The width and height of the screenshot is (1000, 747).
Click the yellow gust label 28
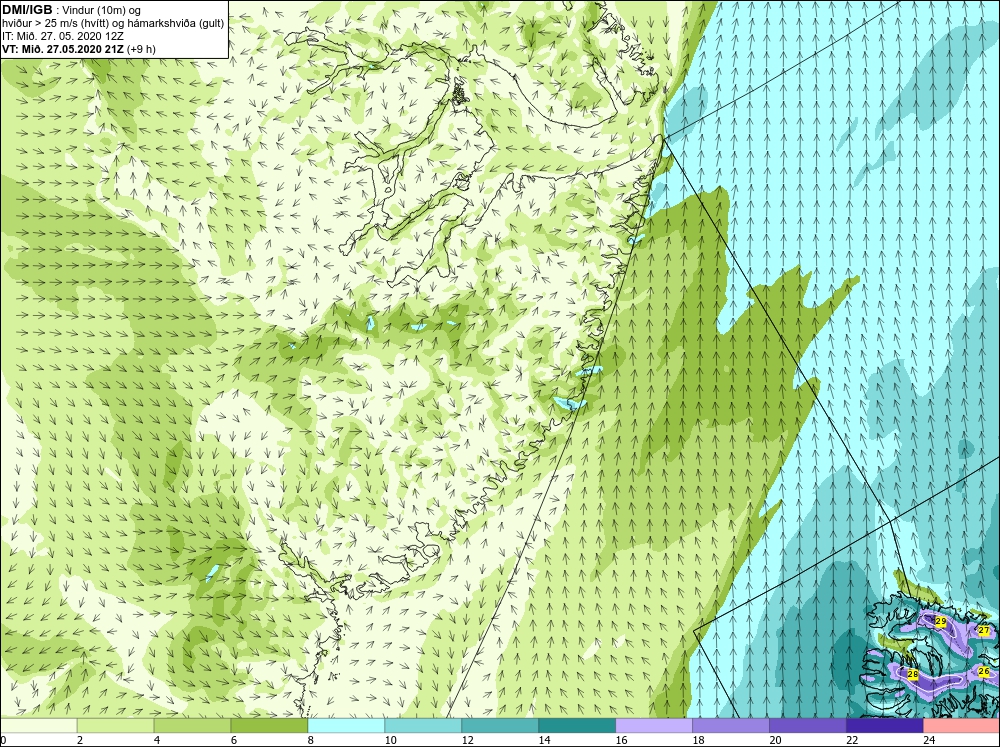click(x=913, y=674)
